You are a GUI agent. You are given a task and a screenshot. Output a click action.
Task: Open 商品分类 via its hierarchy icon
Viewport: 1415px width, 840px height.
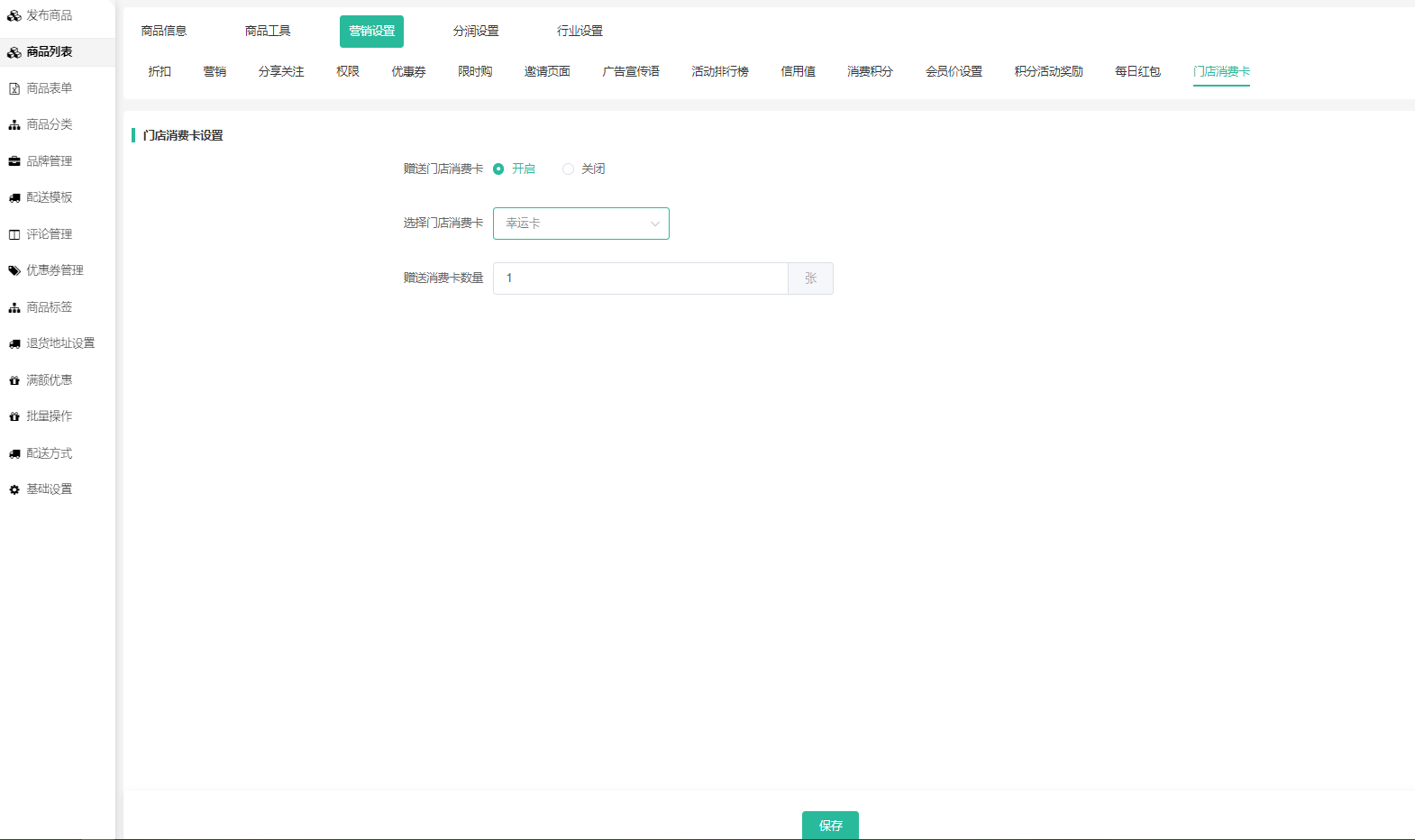14,124
